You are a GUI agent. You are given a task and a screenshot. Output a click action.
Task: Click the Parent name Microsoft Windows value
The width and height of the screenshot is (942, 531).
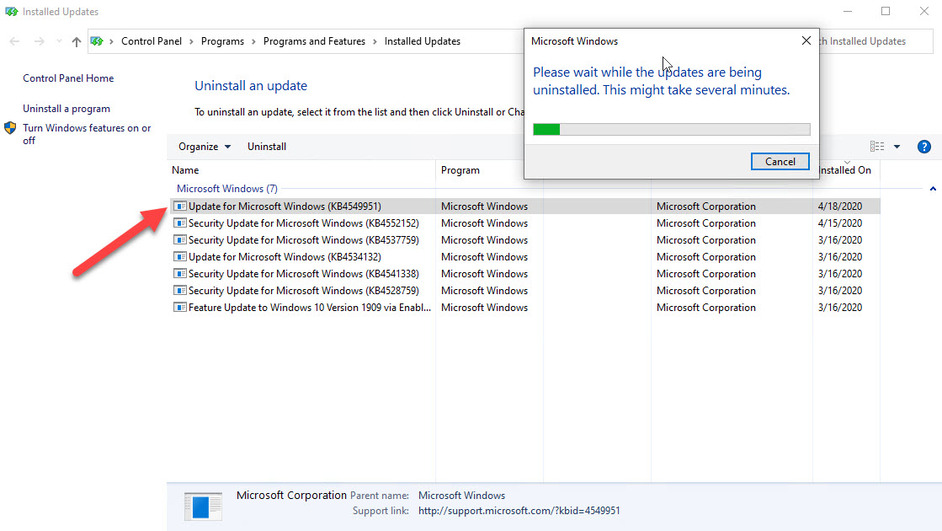tap(461, 496)
